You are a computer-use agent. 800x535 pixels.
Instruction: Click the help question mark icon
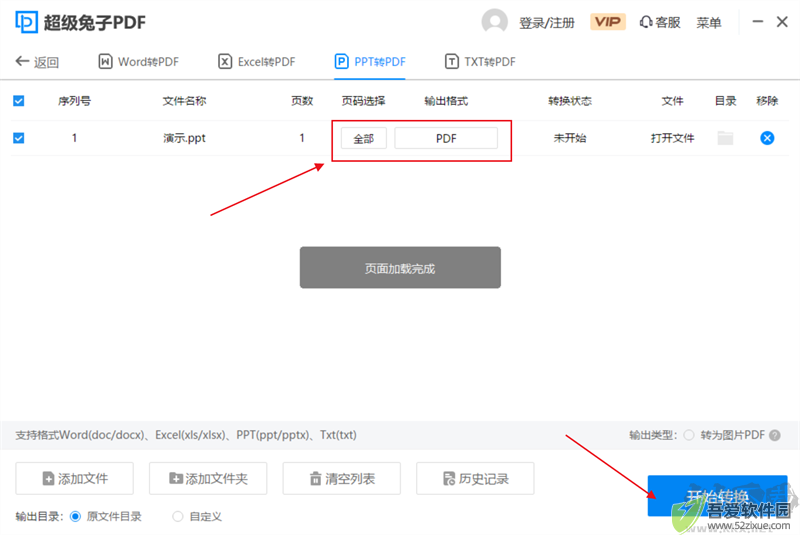774,435
